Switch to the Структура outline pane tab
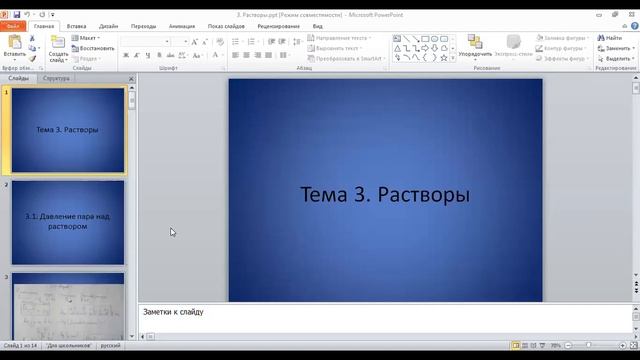Screen dimensions: 640x360 pos(56,78)
